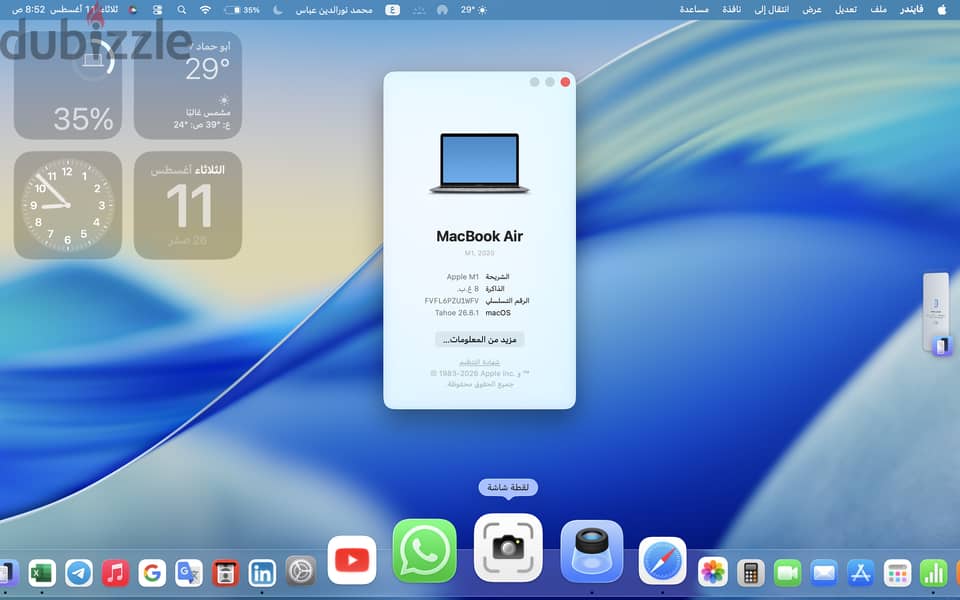960x600 pixels.
Task: Click the battery 35% status indicator
Action: pyautogui.click(x=242, y=10)
